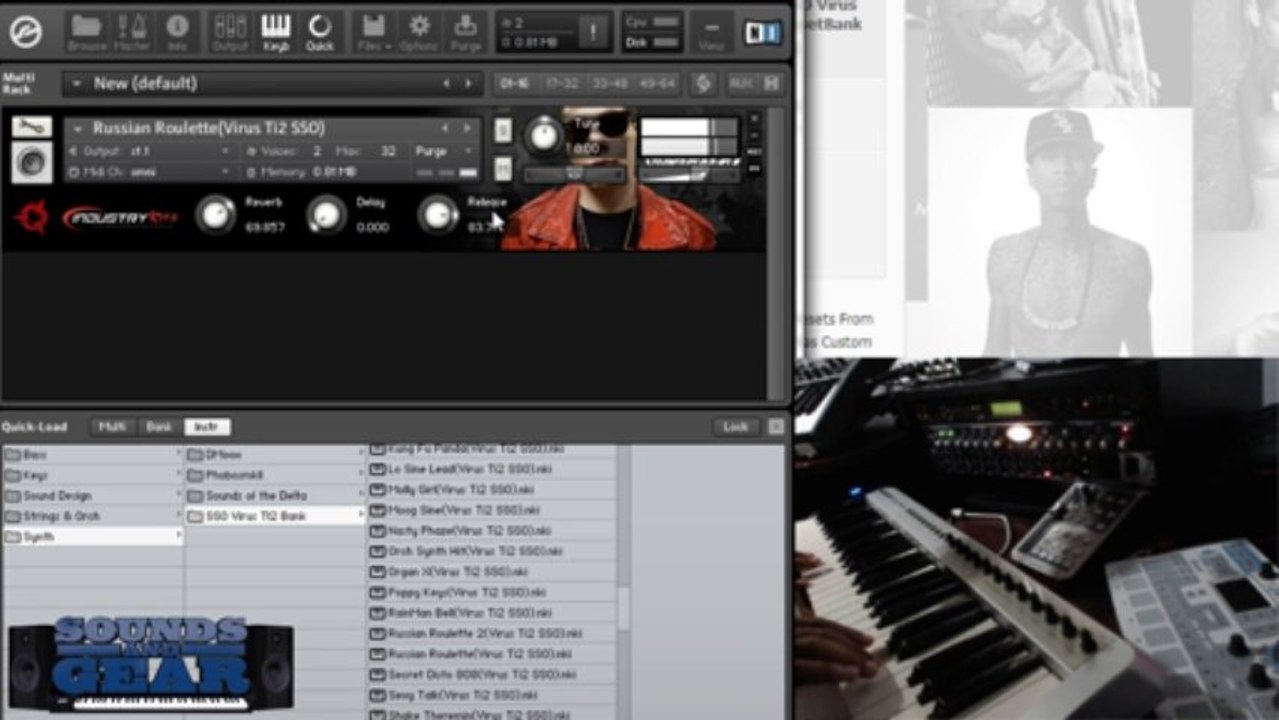Solo the Russian Roulette instrument
The width and height of the screenshot is (1279, 720).
(503, 130)
